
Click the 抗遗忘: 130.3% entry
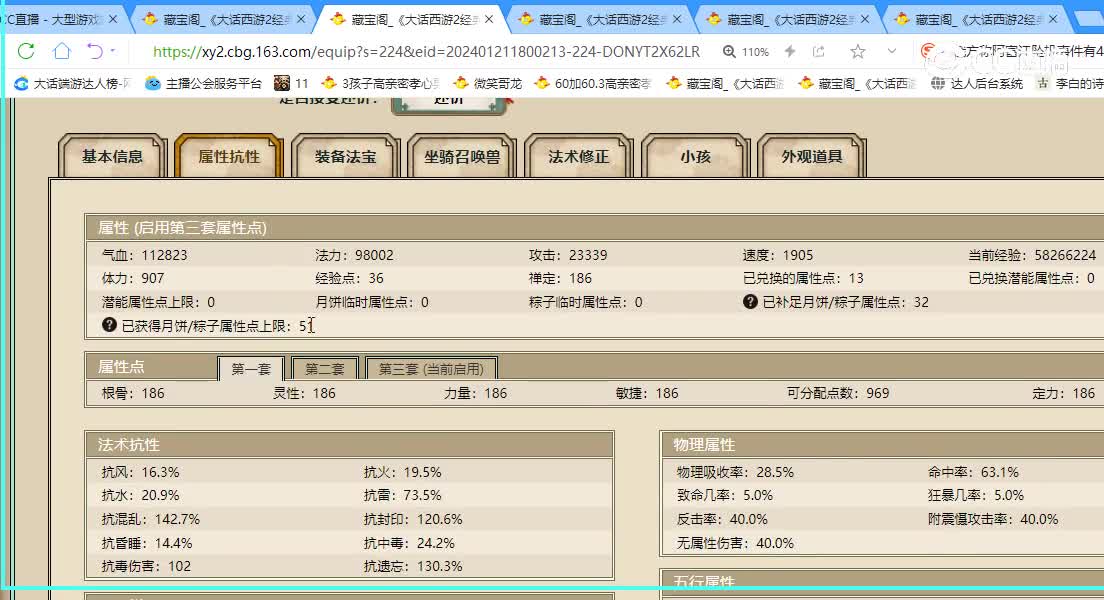click(413, 566)
